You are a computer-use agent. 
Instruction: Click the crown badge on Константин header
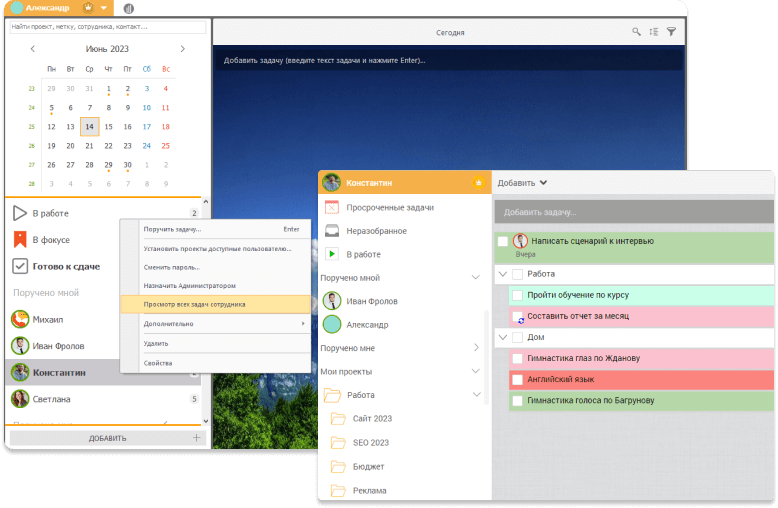[x=478, y=183]
